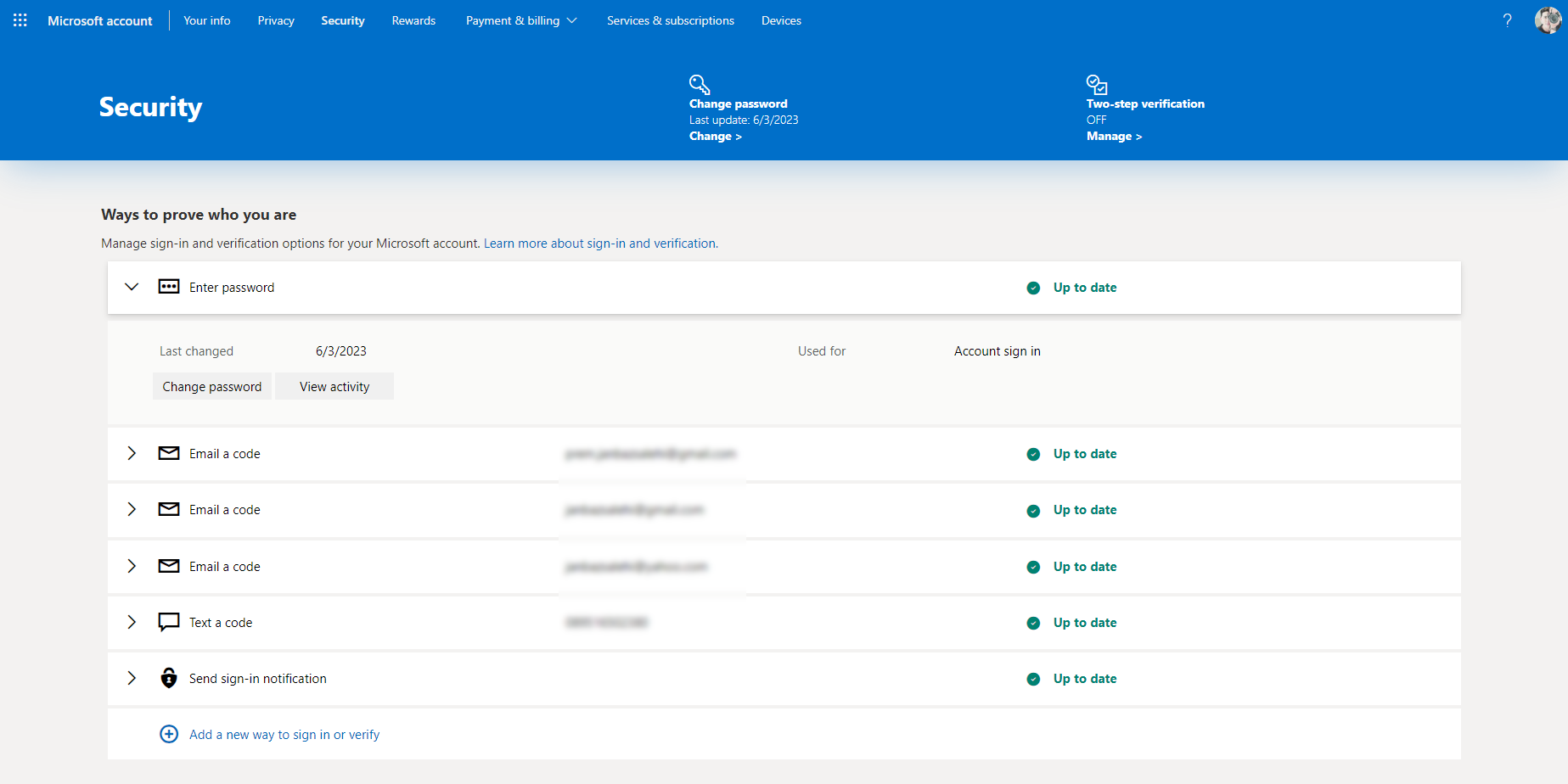Click the Text a code chat bubble icon
The height and width of the screenshot is (784, 1568).
(169, 622)
